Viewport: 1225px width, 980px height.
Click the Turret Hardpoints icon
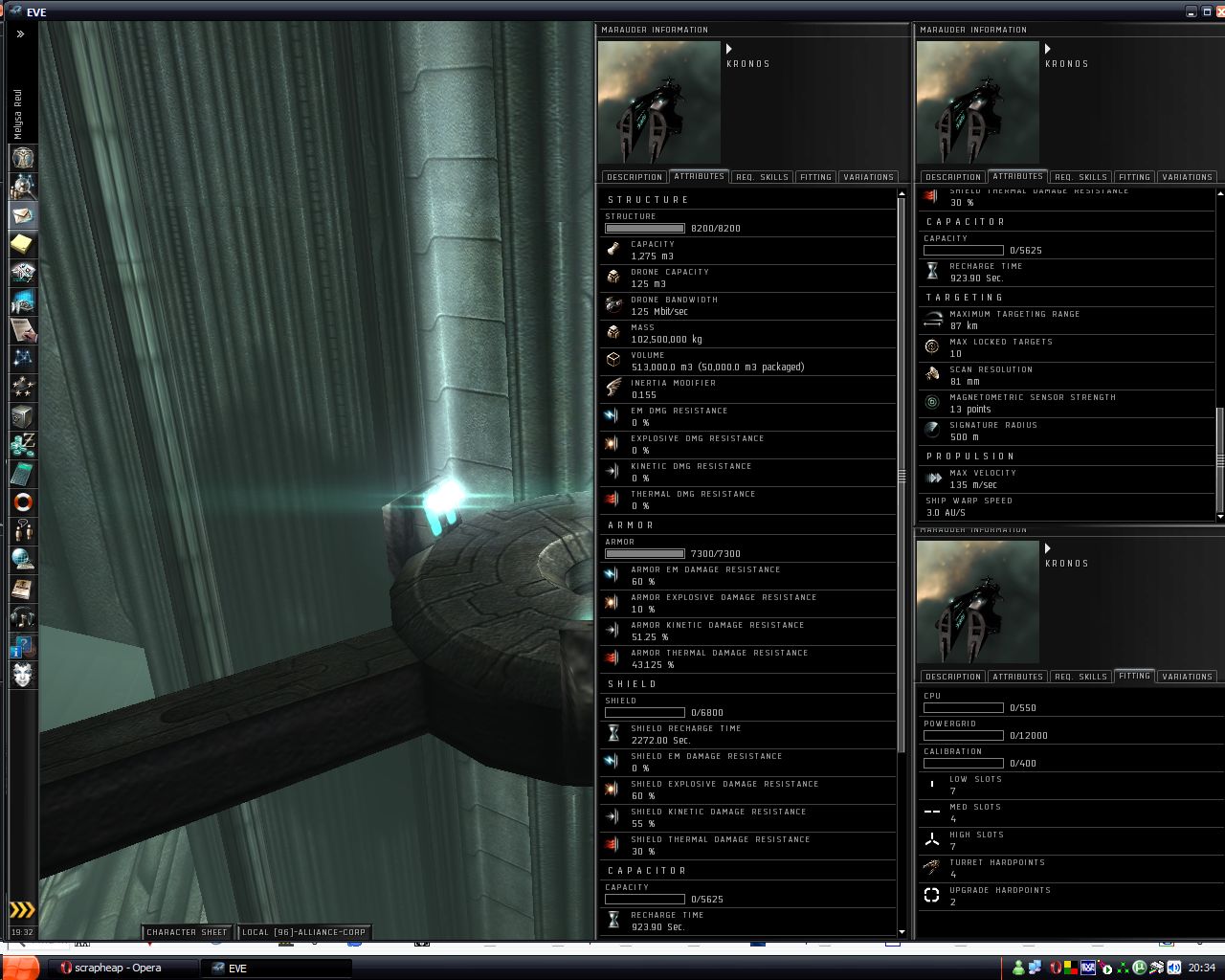pos(932,868)
